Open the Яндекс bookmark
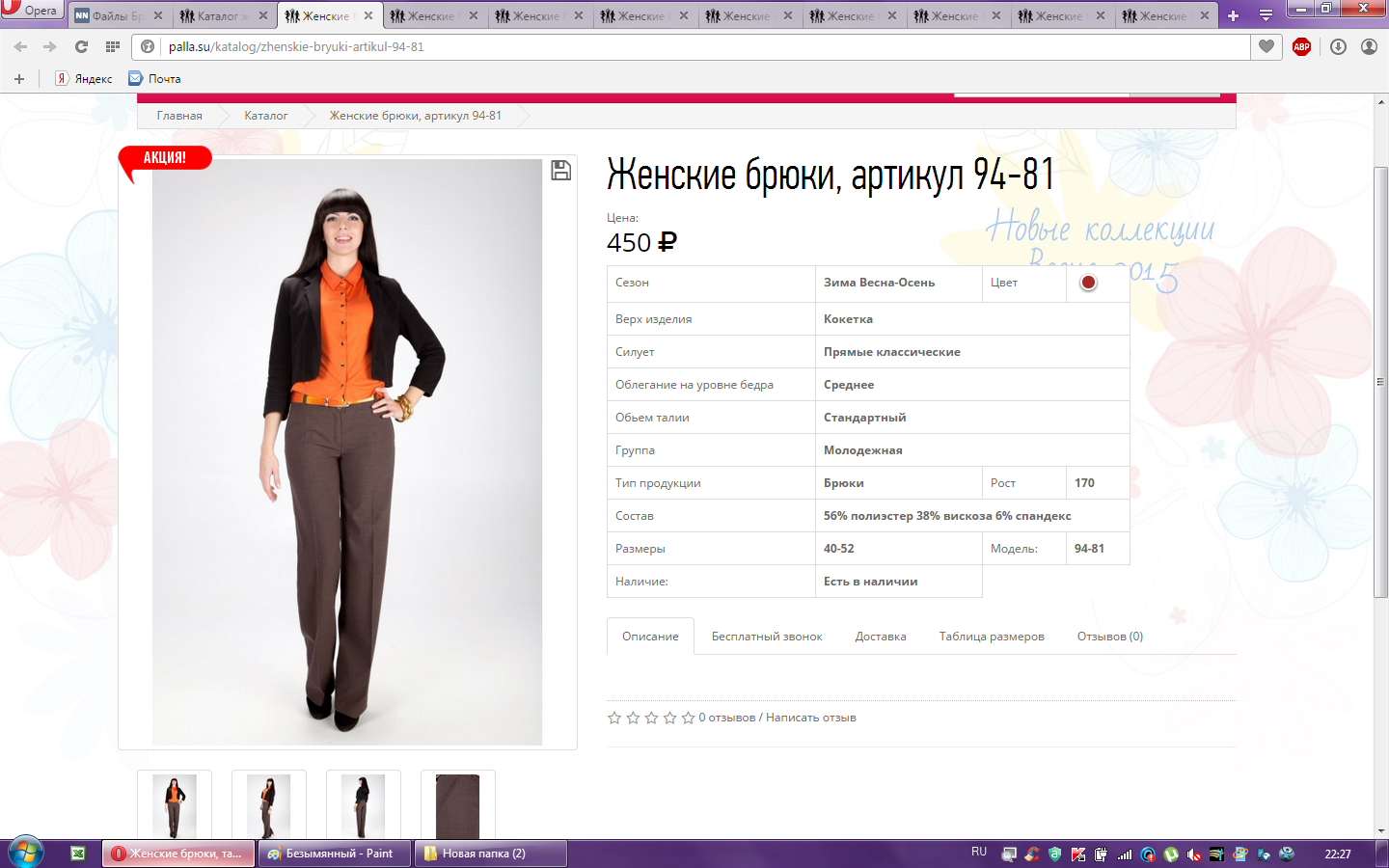 point(84,79)
